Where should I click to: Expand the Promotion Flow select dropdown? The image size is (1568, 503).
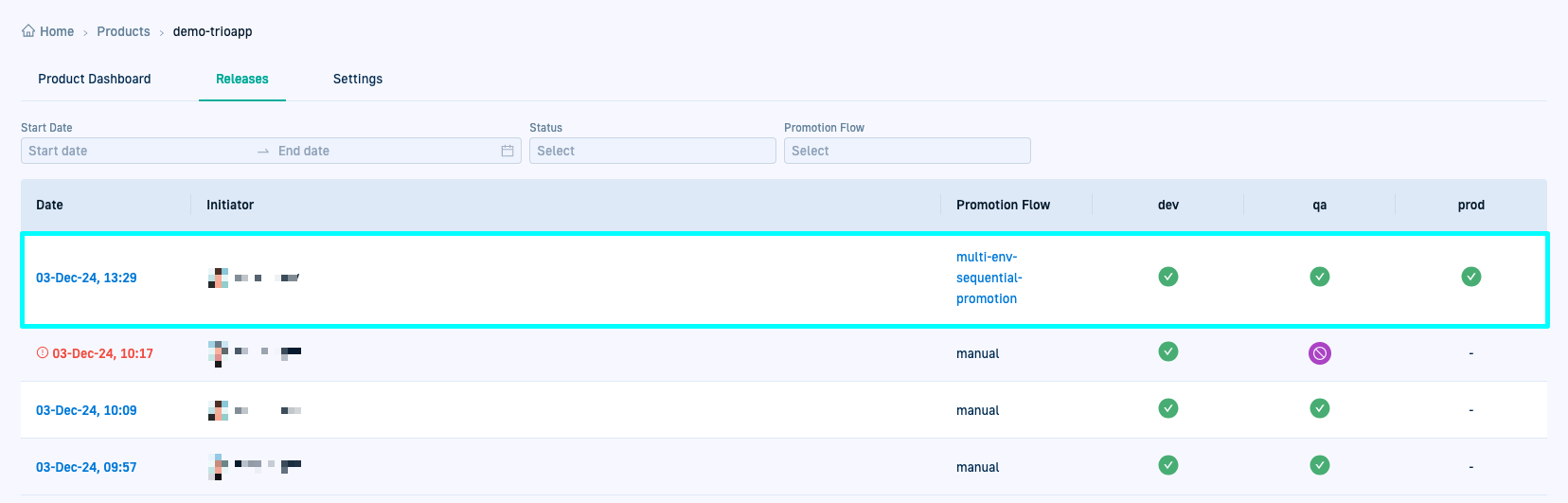point(907,151)
